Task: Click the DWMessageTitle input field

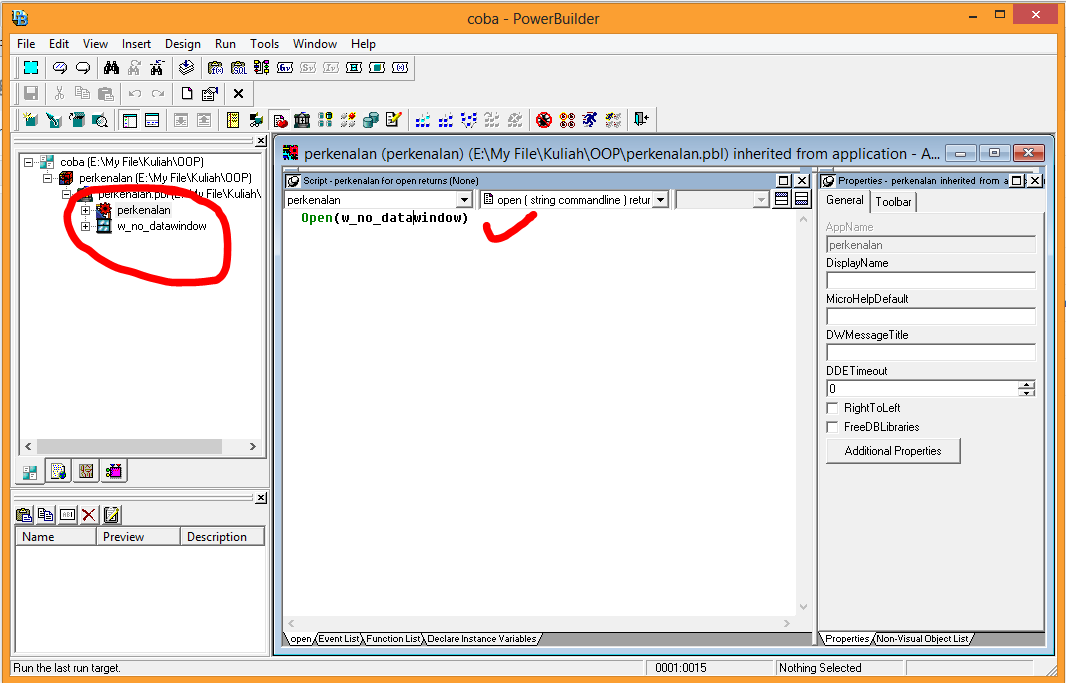Action: pyautogui.click(x=930, y=352)
